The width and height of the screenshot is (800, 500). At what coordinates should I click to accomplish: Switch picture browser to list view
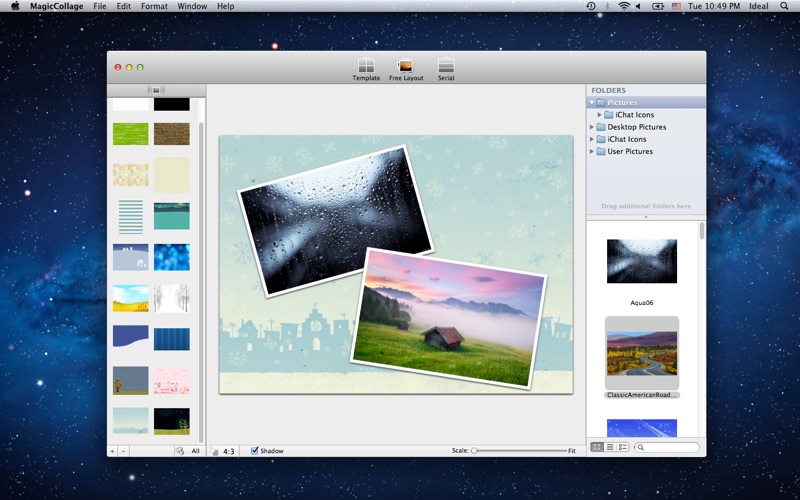coord(610,447)
